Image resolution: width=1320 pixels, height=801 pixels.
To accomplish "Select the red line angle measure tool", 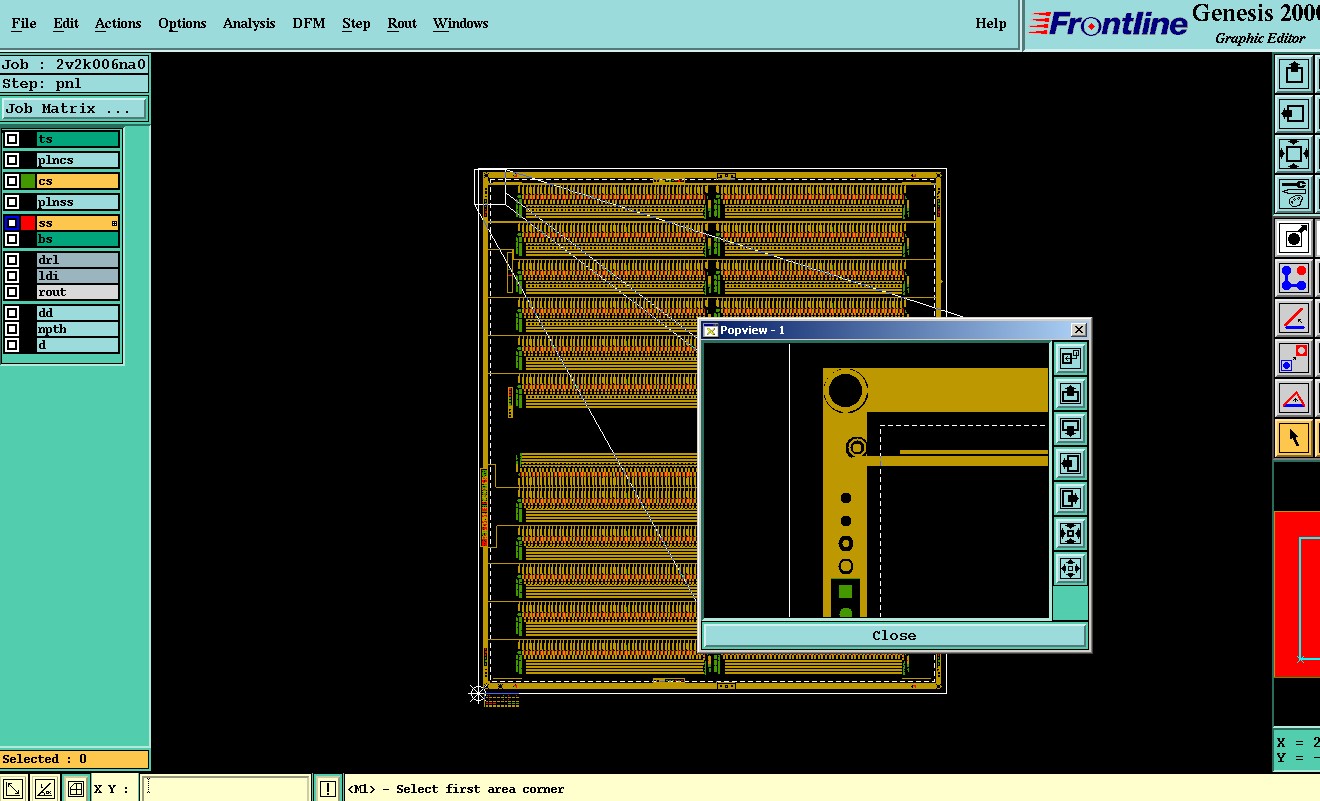I will pyautogui.click(x=1295, y=318).
